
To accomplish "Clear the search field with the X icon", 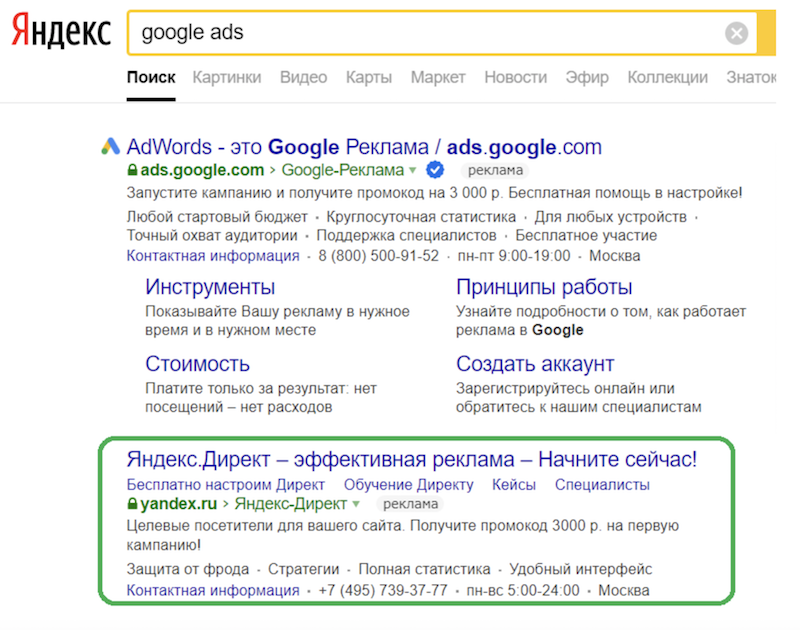I will (x=736, y=33).
